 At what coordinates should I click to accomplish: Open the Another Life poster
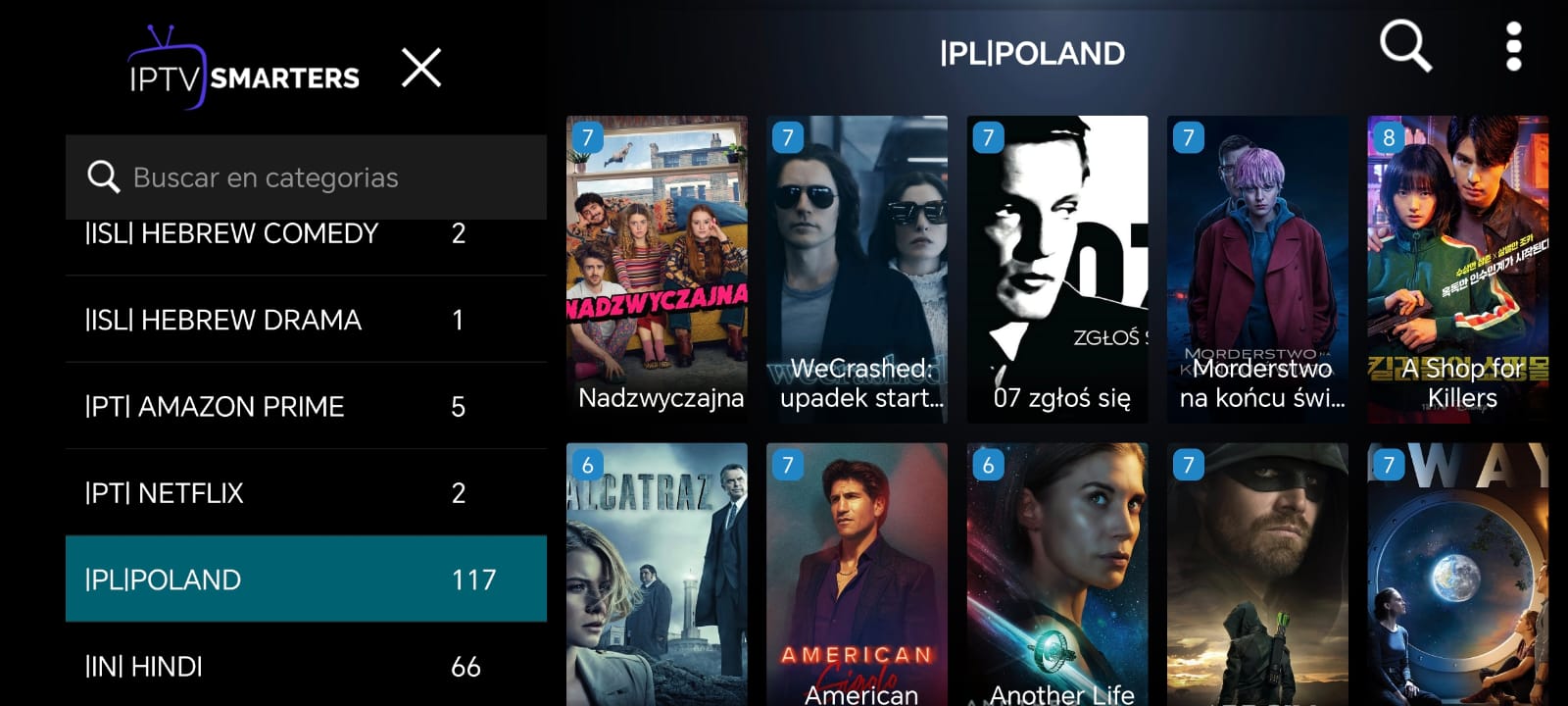point(1057,575)
